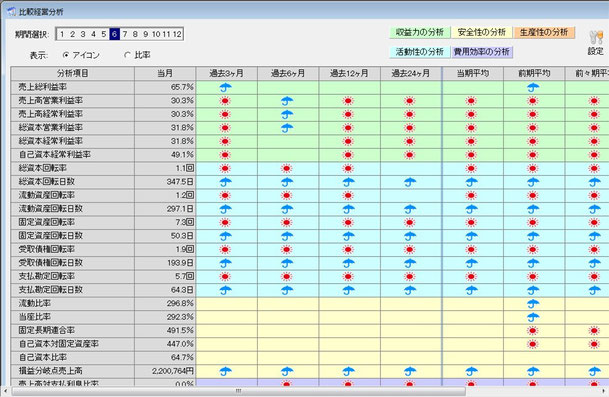This screenshot has height=397, width=609.
Task: Click sun icon in 総資本回転率 当期平均 cell
Action: click(471, 169)
